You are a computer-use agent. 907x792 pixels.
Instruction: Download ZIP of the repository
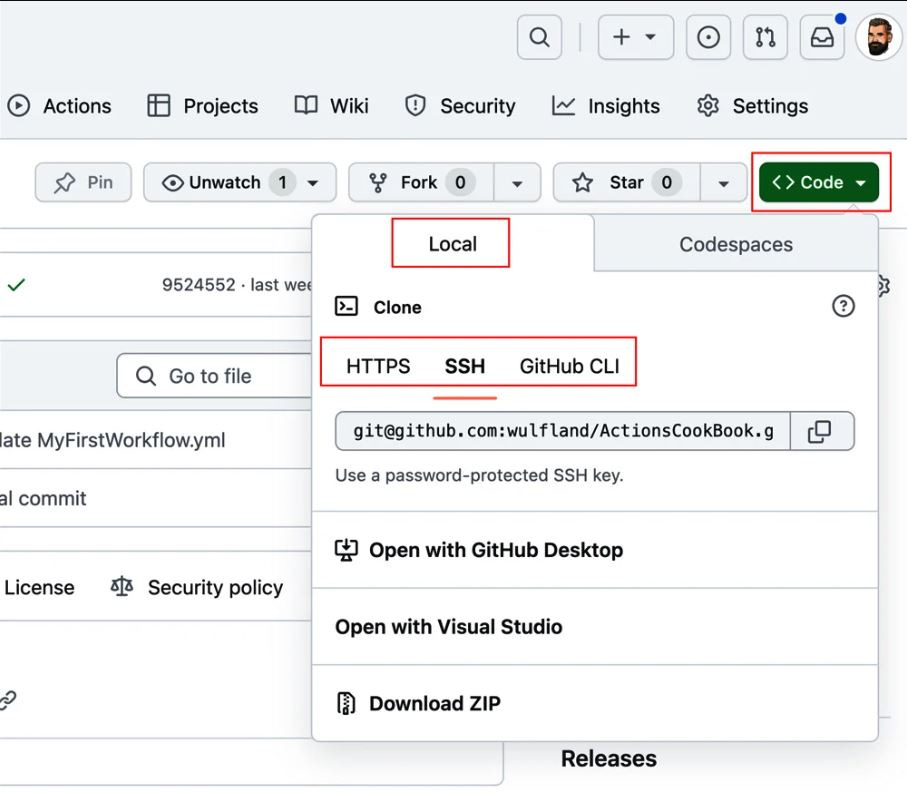[x=595, y=703]
